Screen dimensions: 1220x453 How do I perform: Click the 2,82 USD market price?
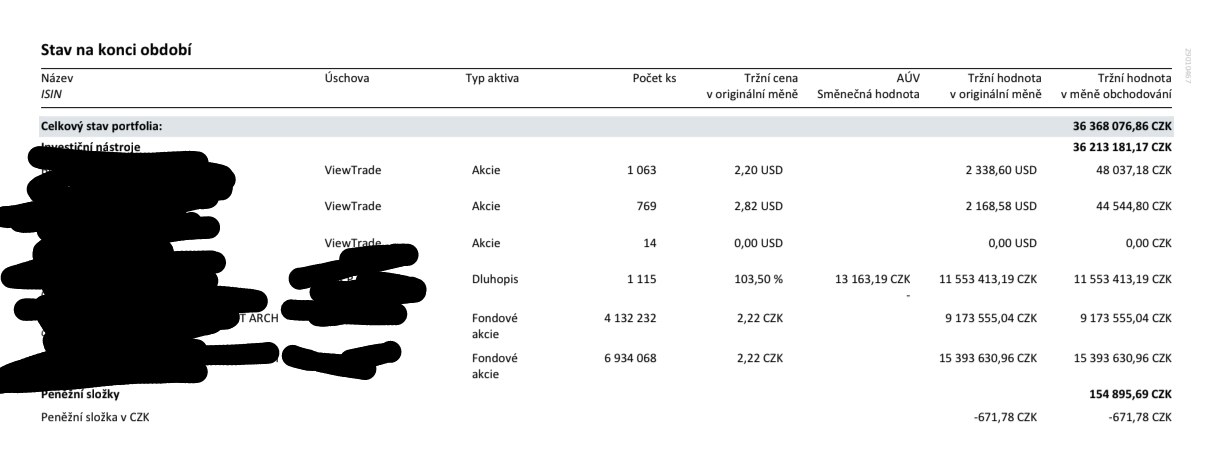pyautogui.click(x=759, y=206)
